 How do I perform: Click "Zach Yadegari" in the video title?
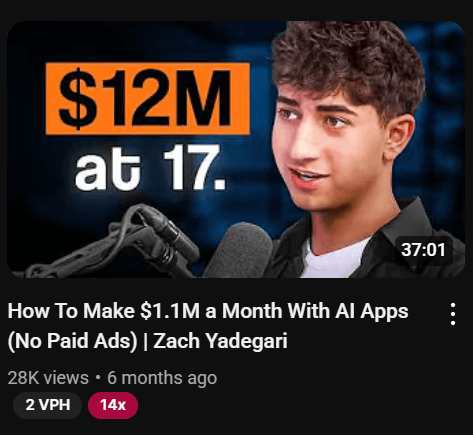[x=220, y=341]
